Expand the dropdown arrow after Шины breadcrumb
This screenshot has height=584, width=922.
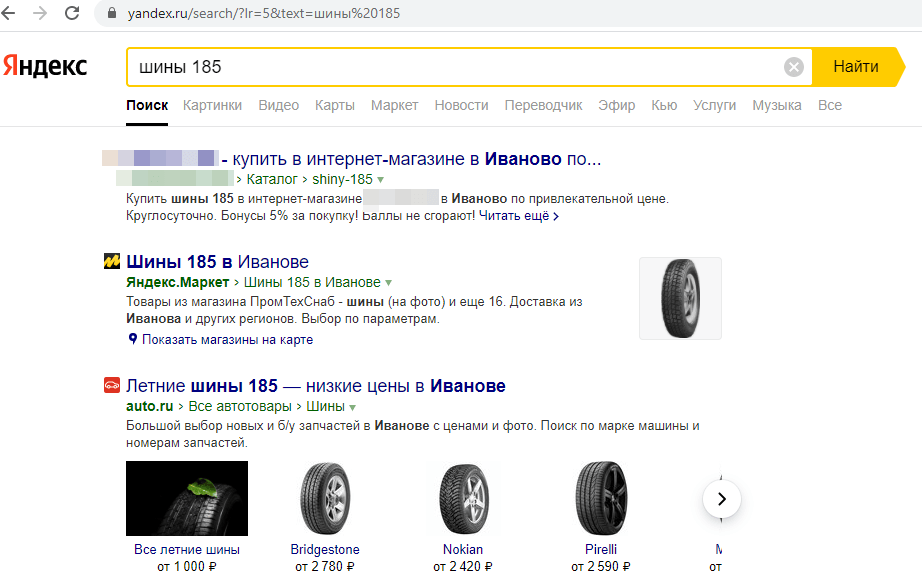[x=352, y=407]
